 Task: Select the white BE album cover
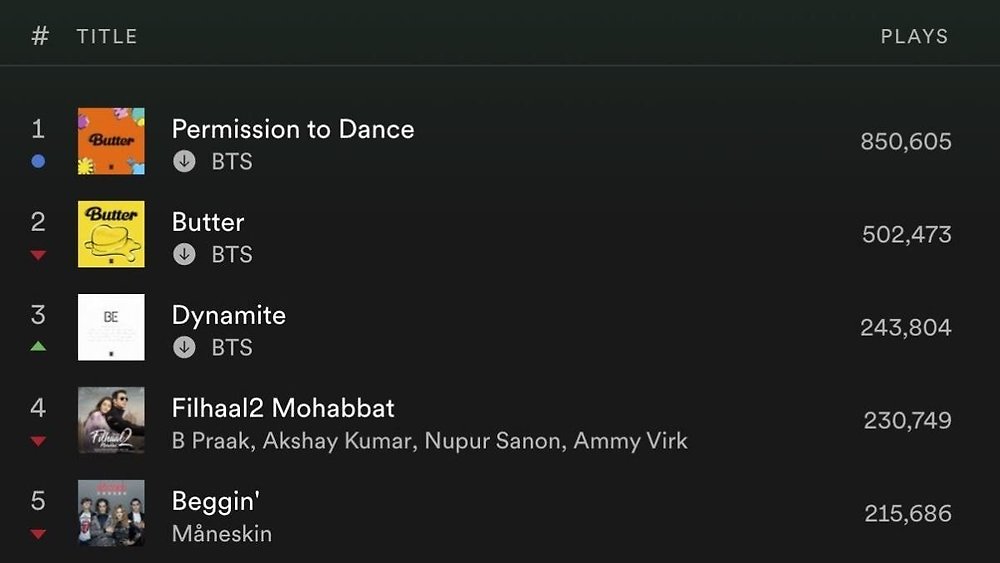pyautogui.click(x=111, y=327)
